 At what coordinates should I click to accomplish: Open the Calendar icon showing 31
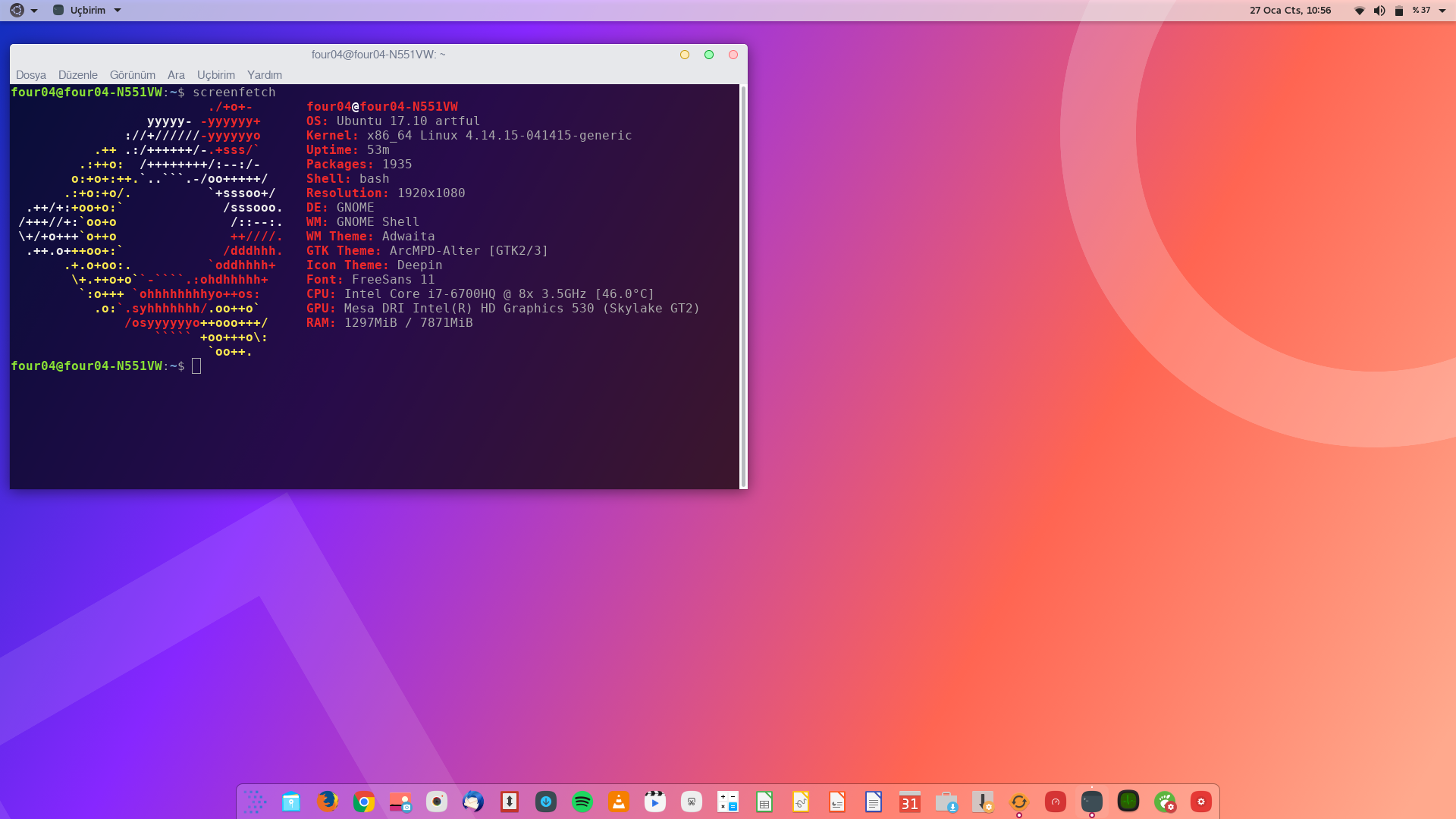910,802
